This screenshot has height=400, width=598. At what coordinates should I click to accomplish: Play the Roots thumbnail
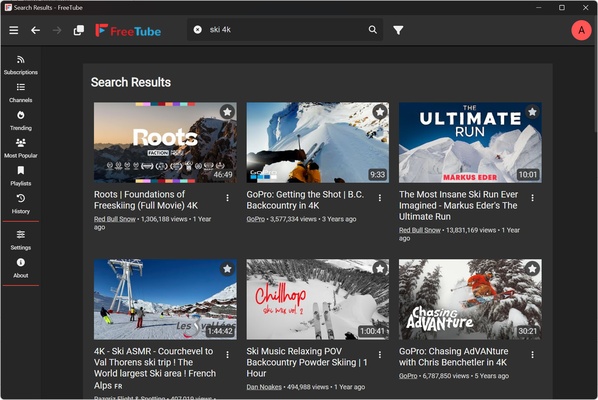click(x=165, y=142)
